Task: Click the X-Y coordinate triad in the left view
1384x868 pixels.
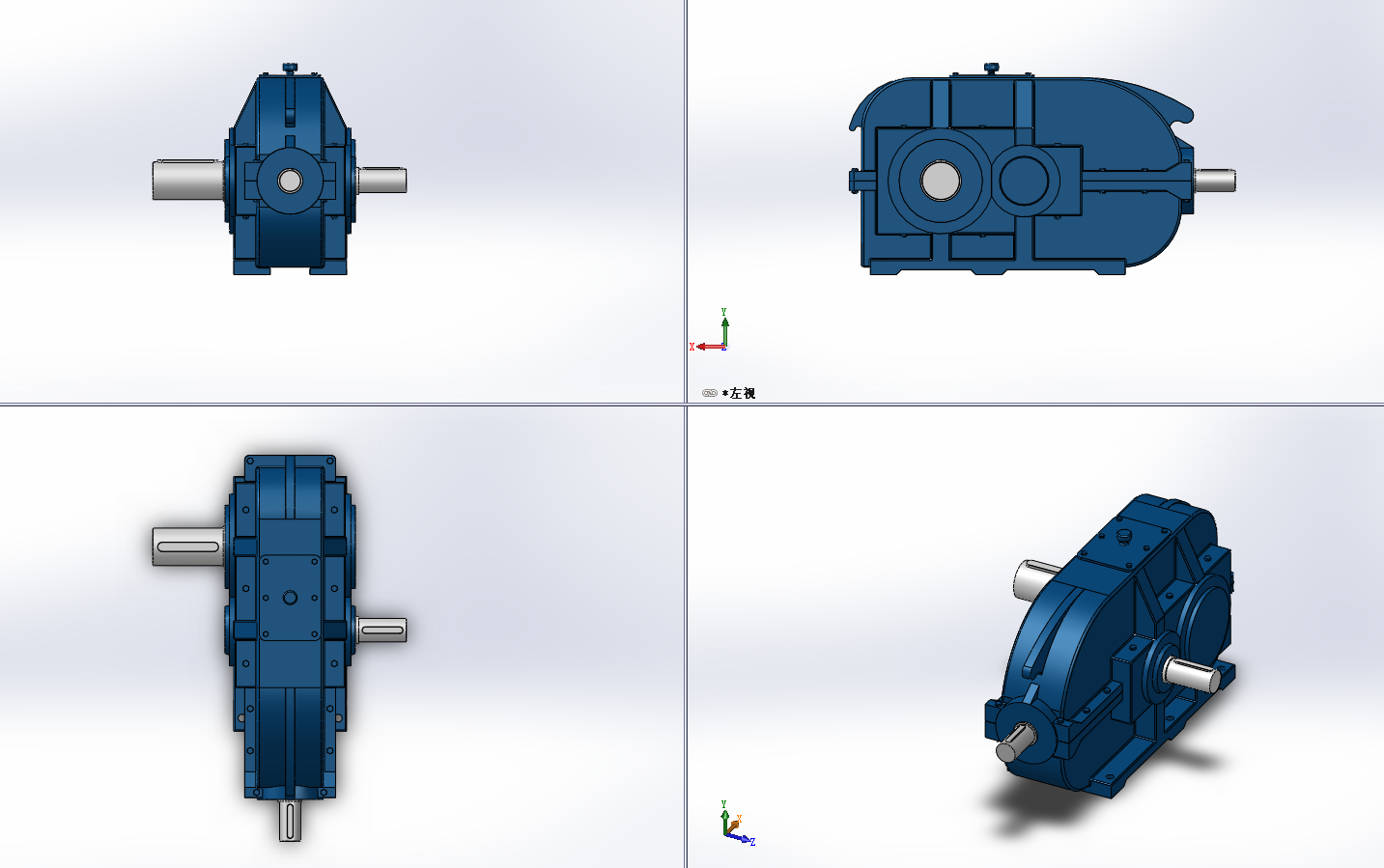Action: pyautogui.click(x=709, y=330)
